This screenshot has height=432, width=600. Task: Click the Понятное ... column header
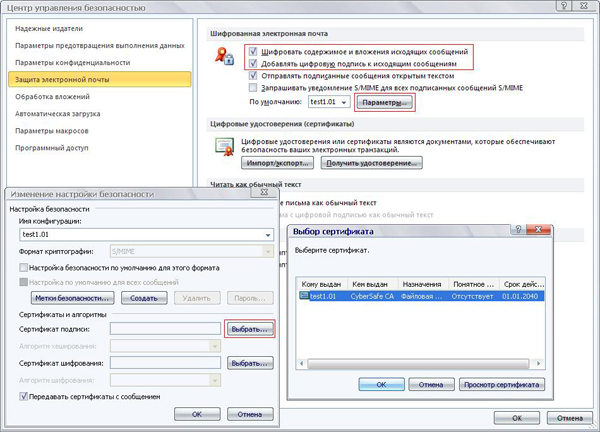(x=474, y=284)
